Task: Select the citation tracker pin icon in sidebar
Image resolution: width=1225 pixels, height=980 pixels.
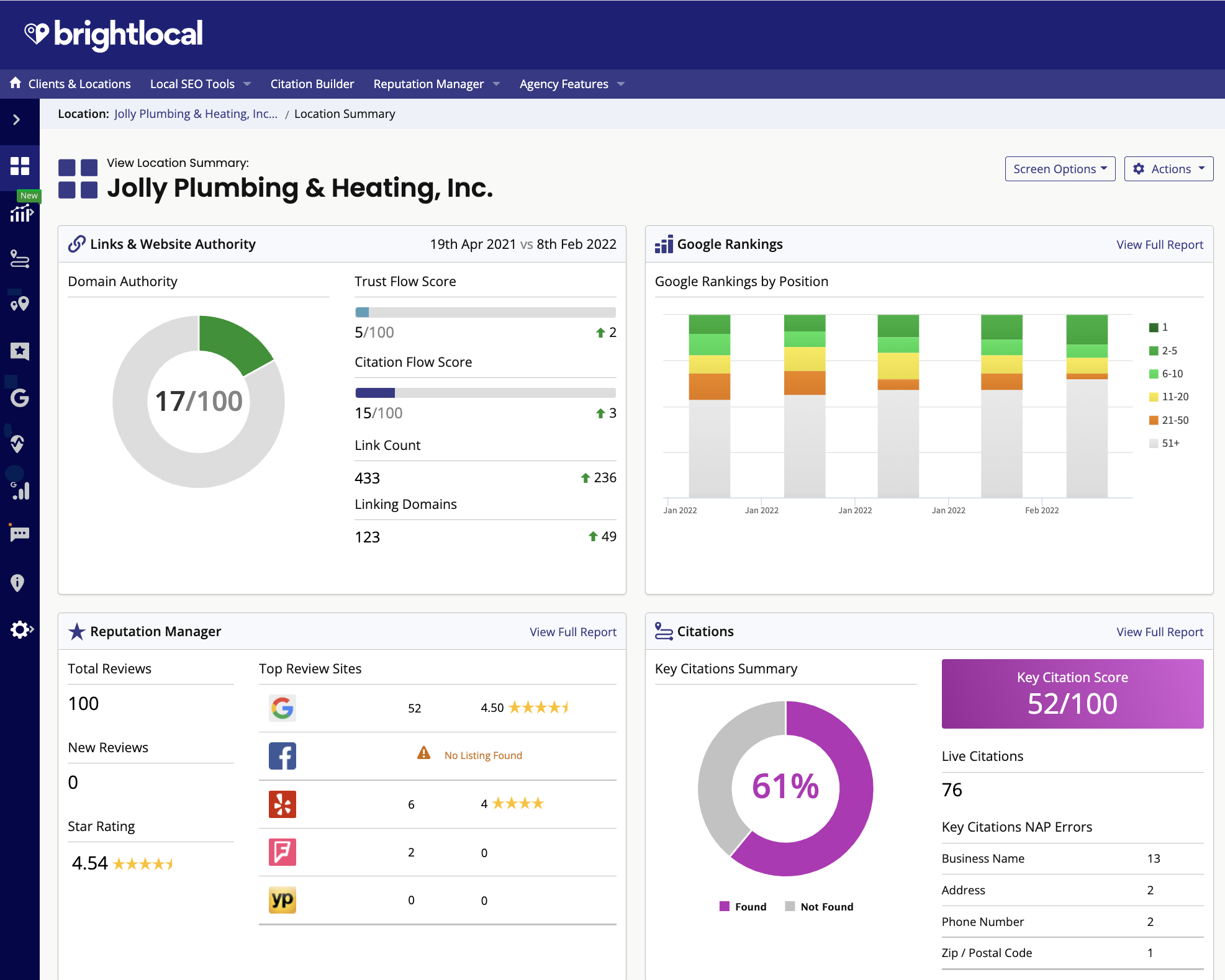Action: (20, 303)
